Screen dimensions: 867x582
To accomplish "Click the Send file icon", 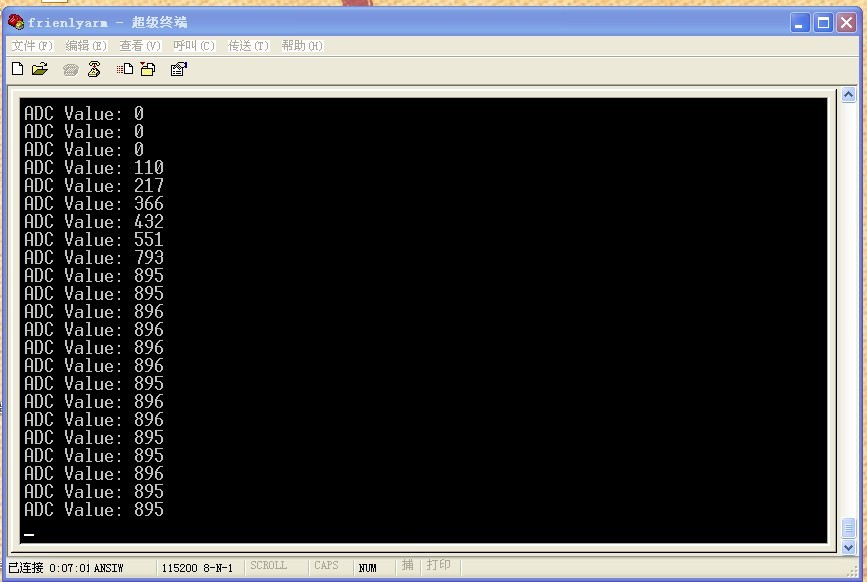I will click(122, 69).
